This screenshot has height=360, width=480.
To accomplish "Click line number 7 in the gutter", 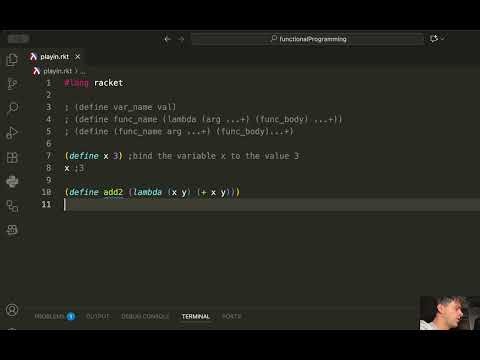I will click(48, 156).
